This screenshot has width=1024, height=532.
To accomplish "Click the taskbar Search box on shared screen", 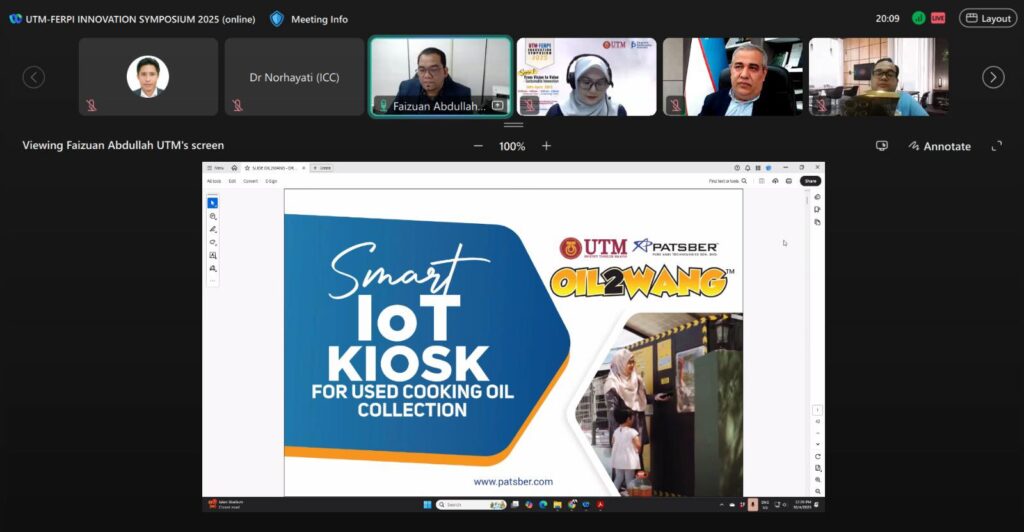I will [472, 505].
